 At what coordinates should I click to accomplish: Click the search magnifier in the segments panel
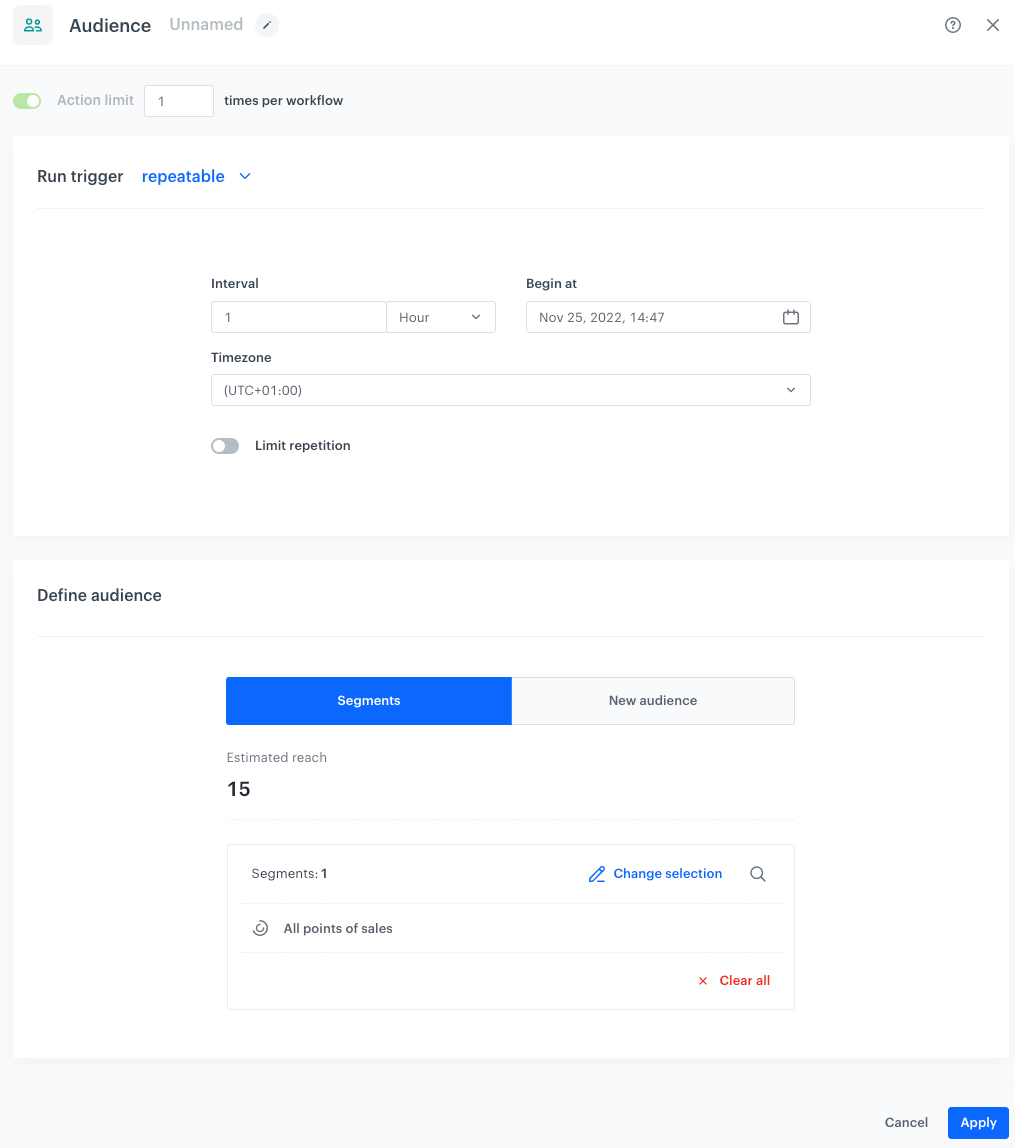(757, 873)
